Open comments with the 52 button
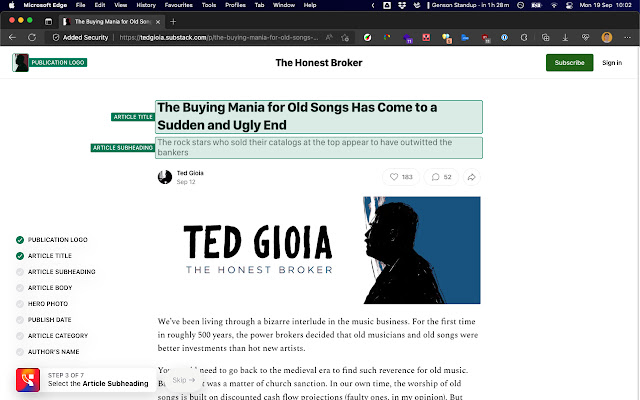Viewport: 640px width, 400px height. tap(441, 177)
